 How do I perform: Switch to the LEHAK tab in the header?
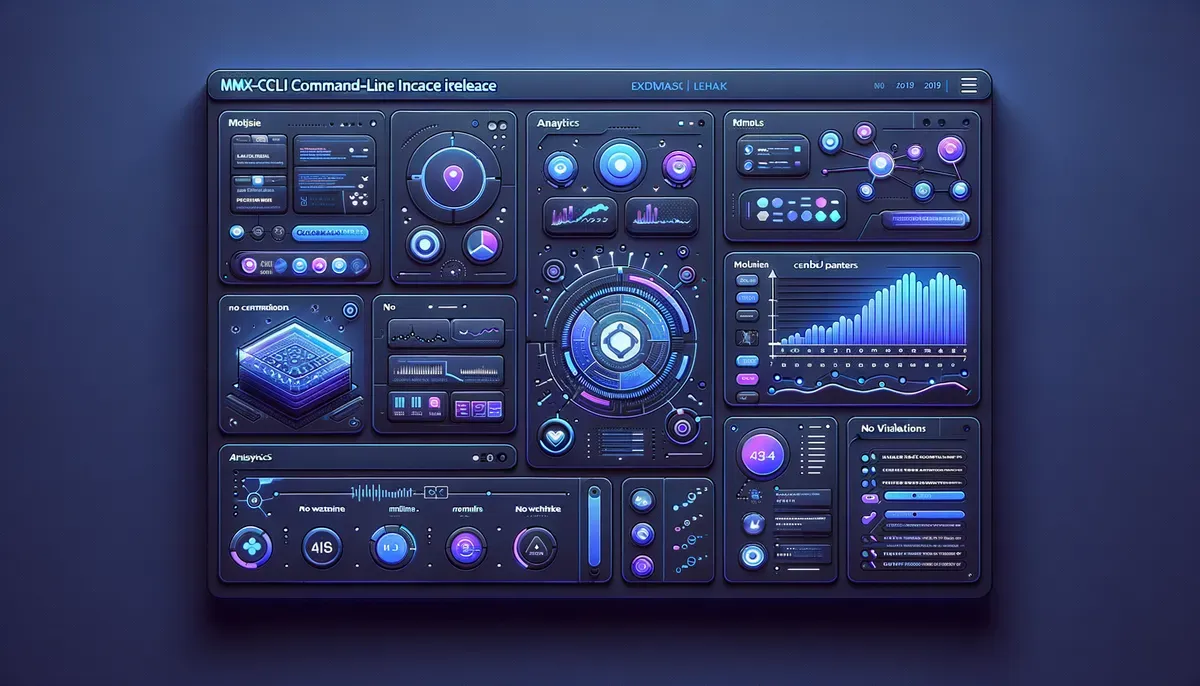[710, 86]
